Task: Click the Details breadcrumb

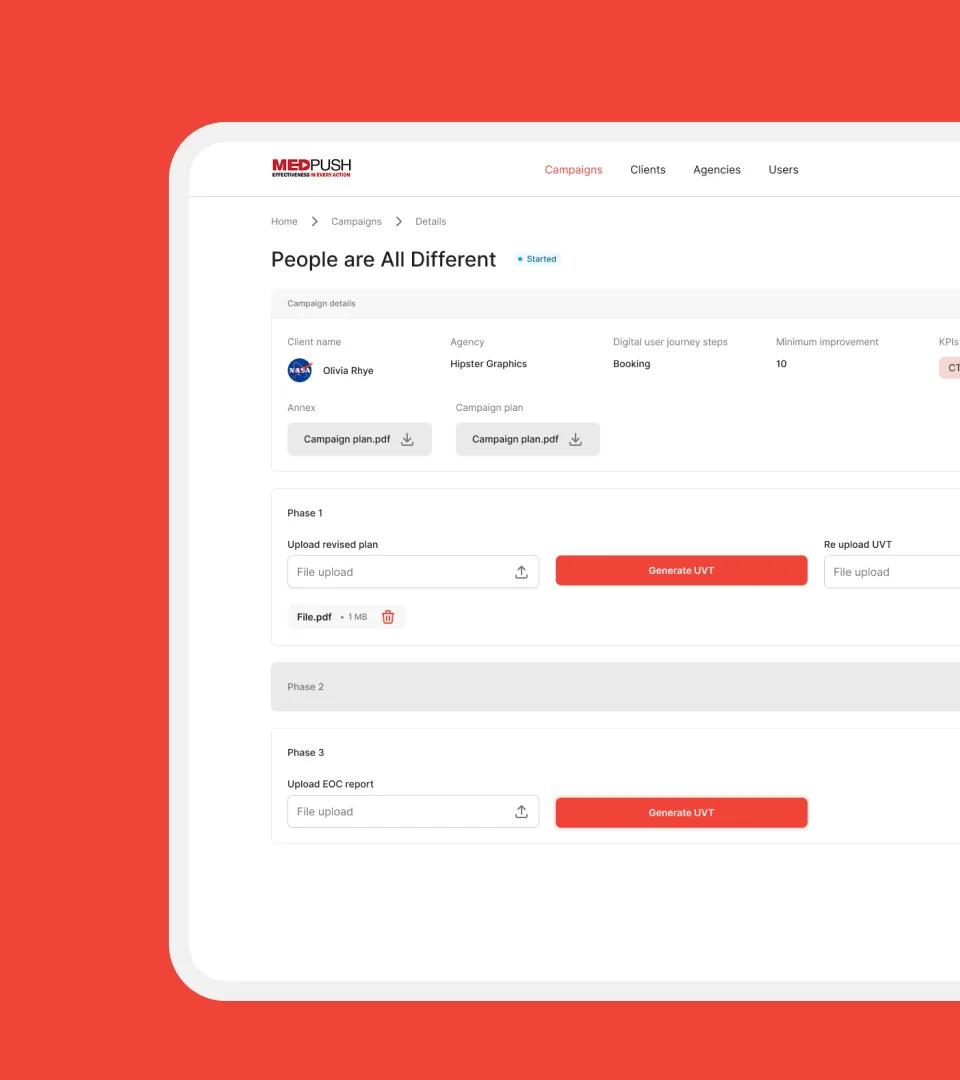Action: pyautogui.click(x=430, y=221)
